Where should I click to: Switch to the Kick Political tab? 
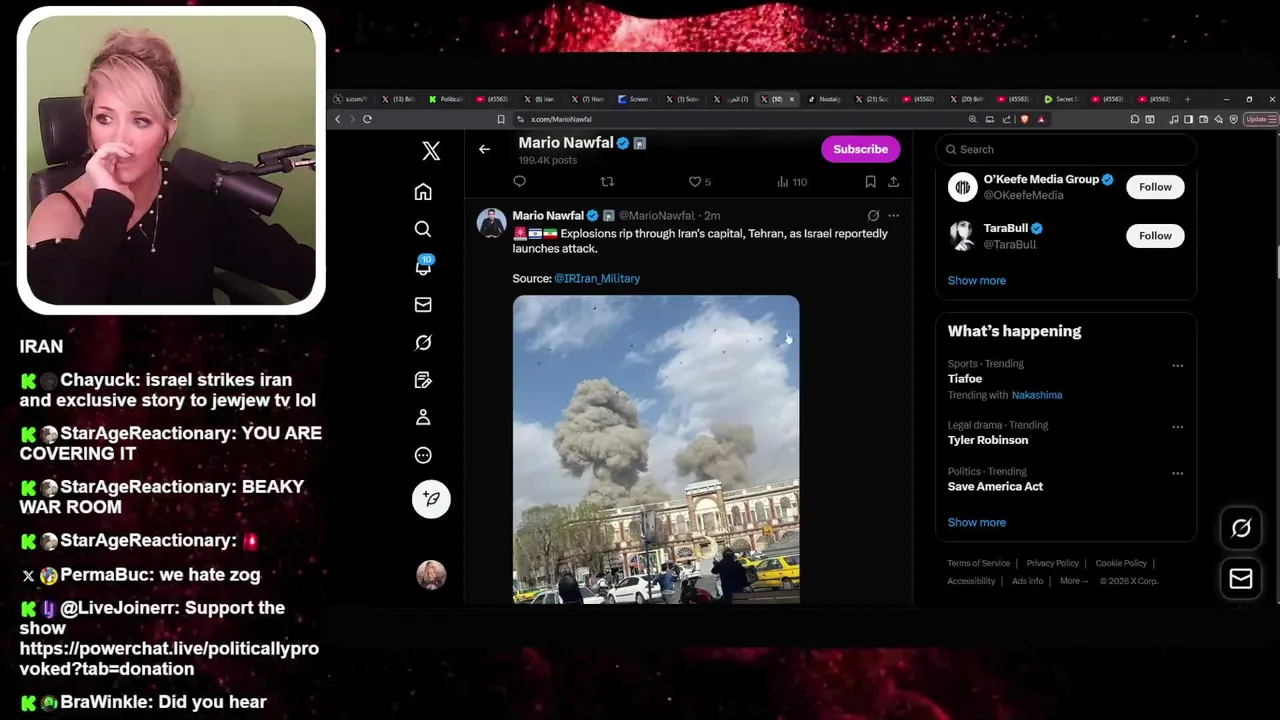(446, 99)
